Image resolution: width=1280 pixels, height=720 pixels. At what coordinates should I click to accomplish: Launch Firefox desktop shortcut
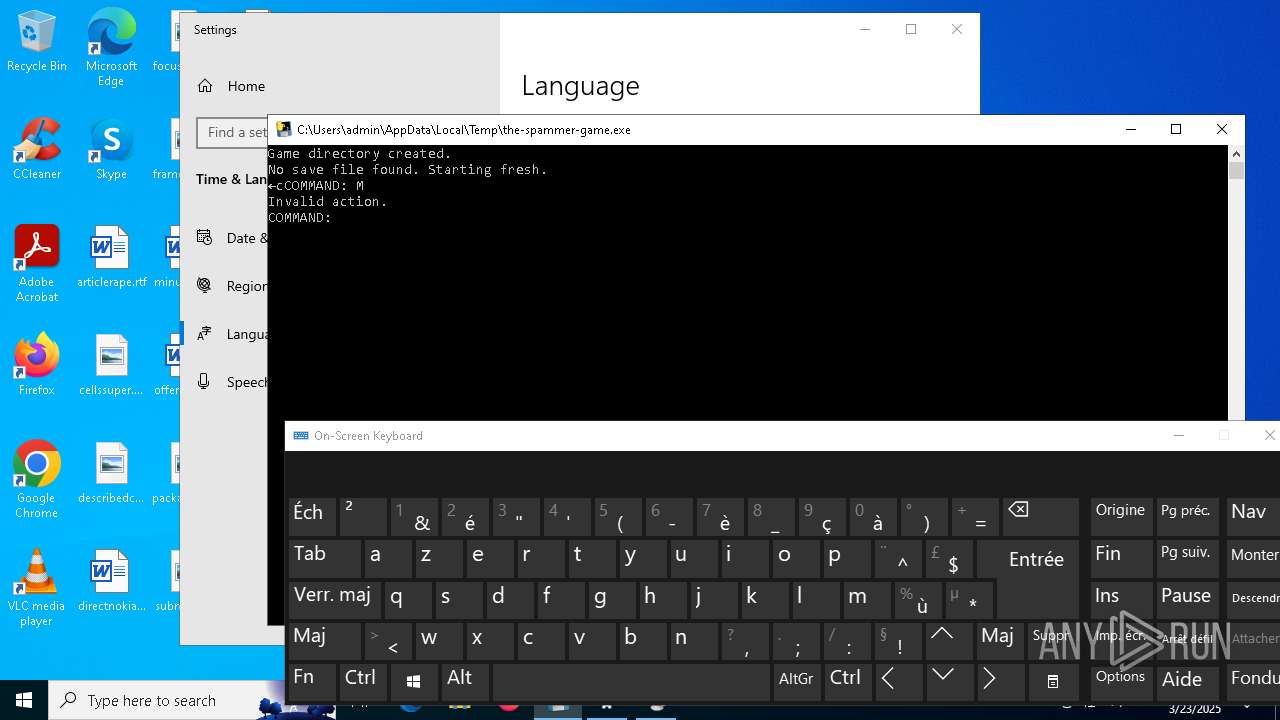(x=37, y=365)
